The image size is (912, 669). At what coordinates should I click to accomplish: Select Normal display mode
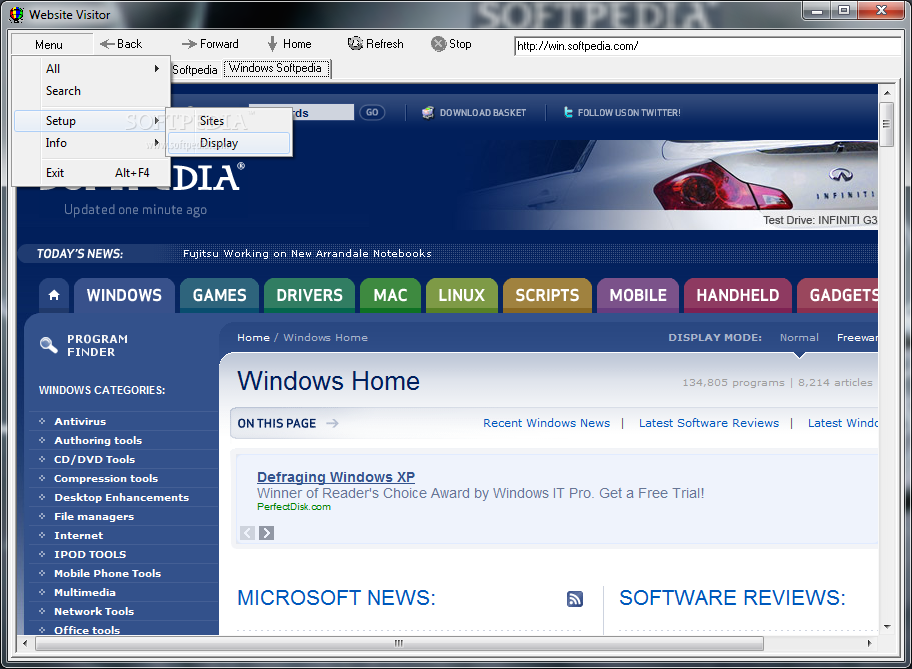(799, 338)
